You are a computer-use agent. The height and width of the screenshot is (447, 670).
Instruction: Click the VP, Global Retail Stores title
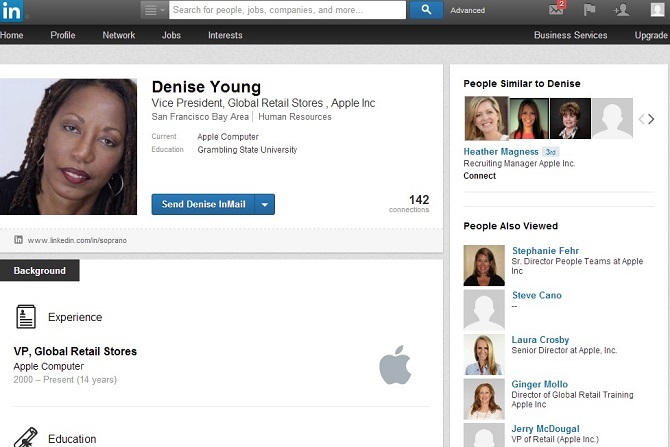coord(75,351)
